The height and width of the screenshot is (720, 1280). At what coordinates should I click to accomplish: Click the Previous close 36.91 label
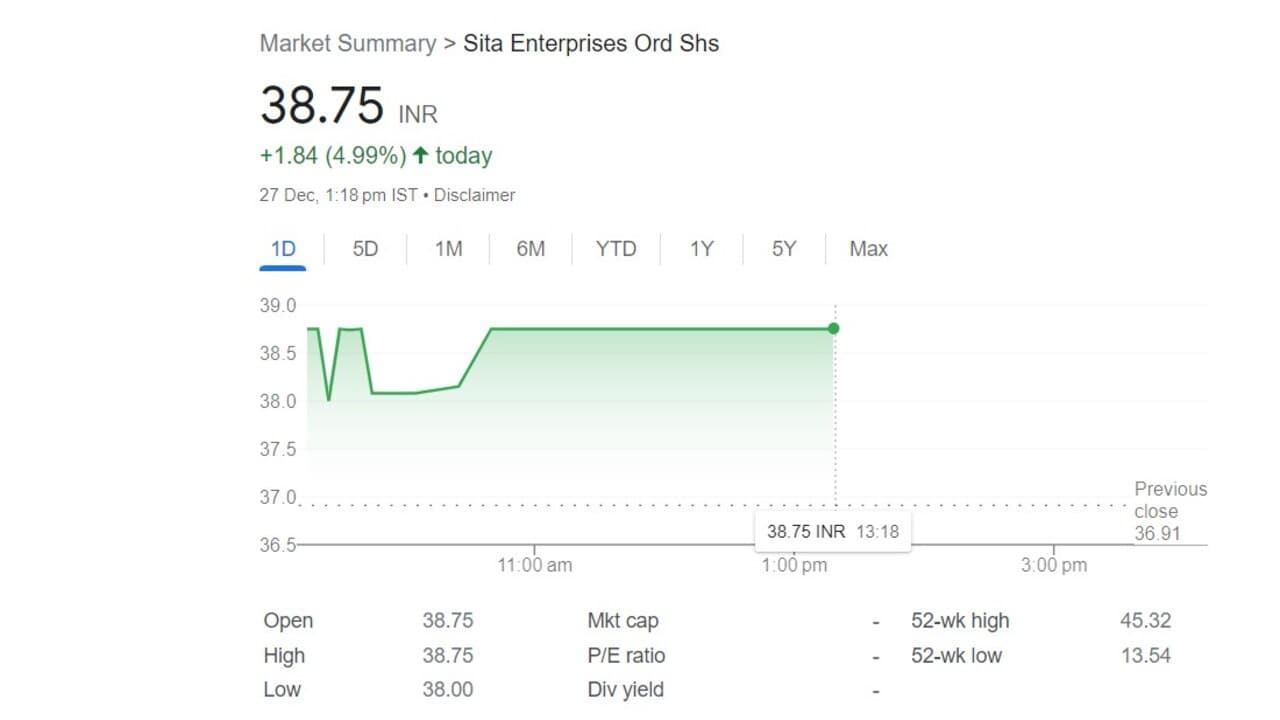[x=1169, y=511]
